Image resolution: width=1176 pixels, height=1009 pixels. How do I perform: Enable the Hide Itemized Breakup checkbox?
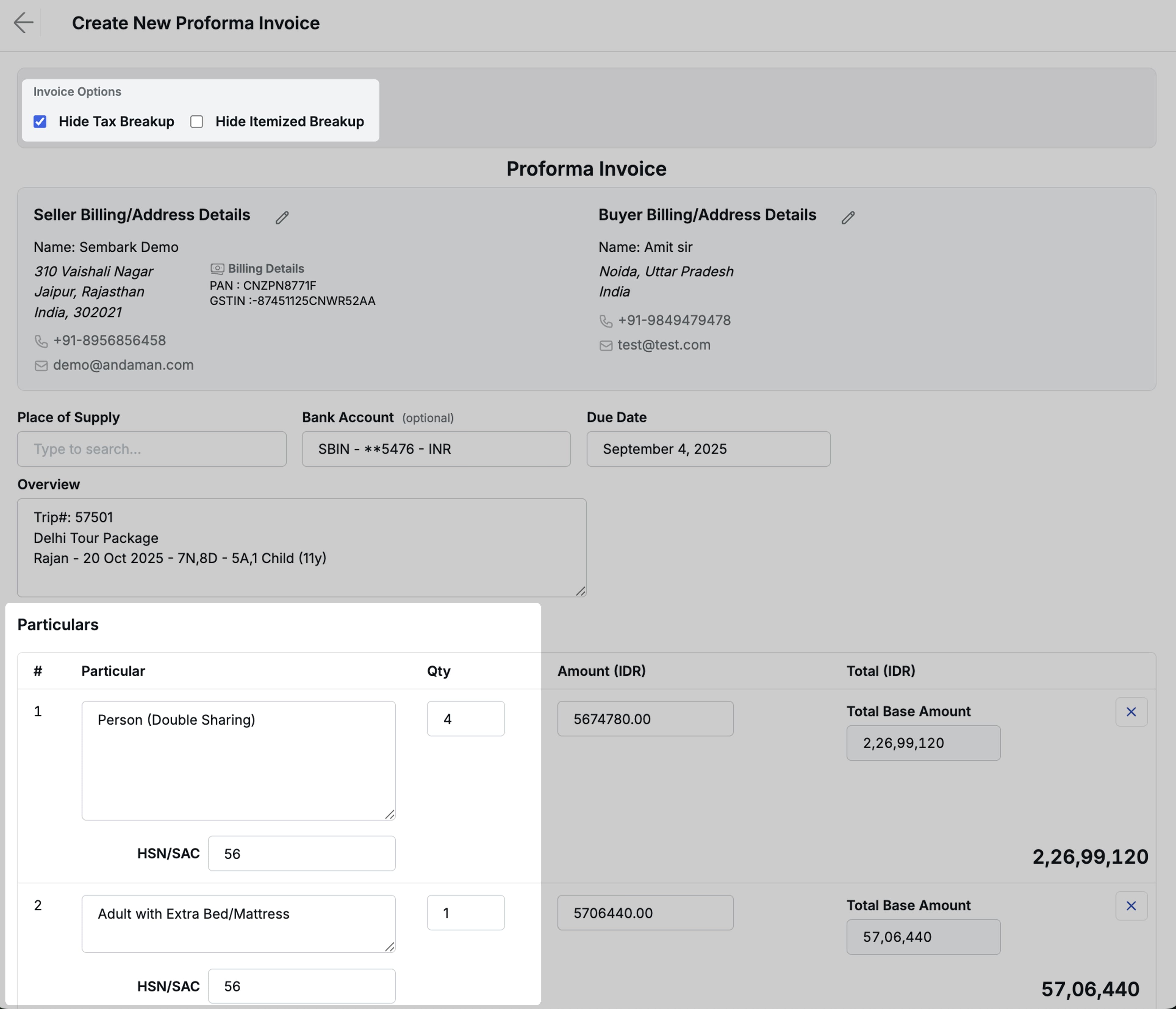coord(196,121)
